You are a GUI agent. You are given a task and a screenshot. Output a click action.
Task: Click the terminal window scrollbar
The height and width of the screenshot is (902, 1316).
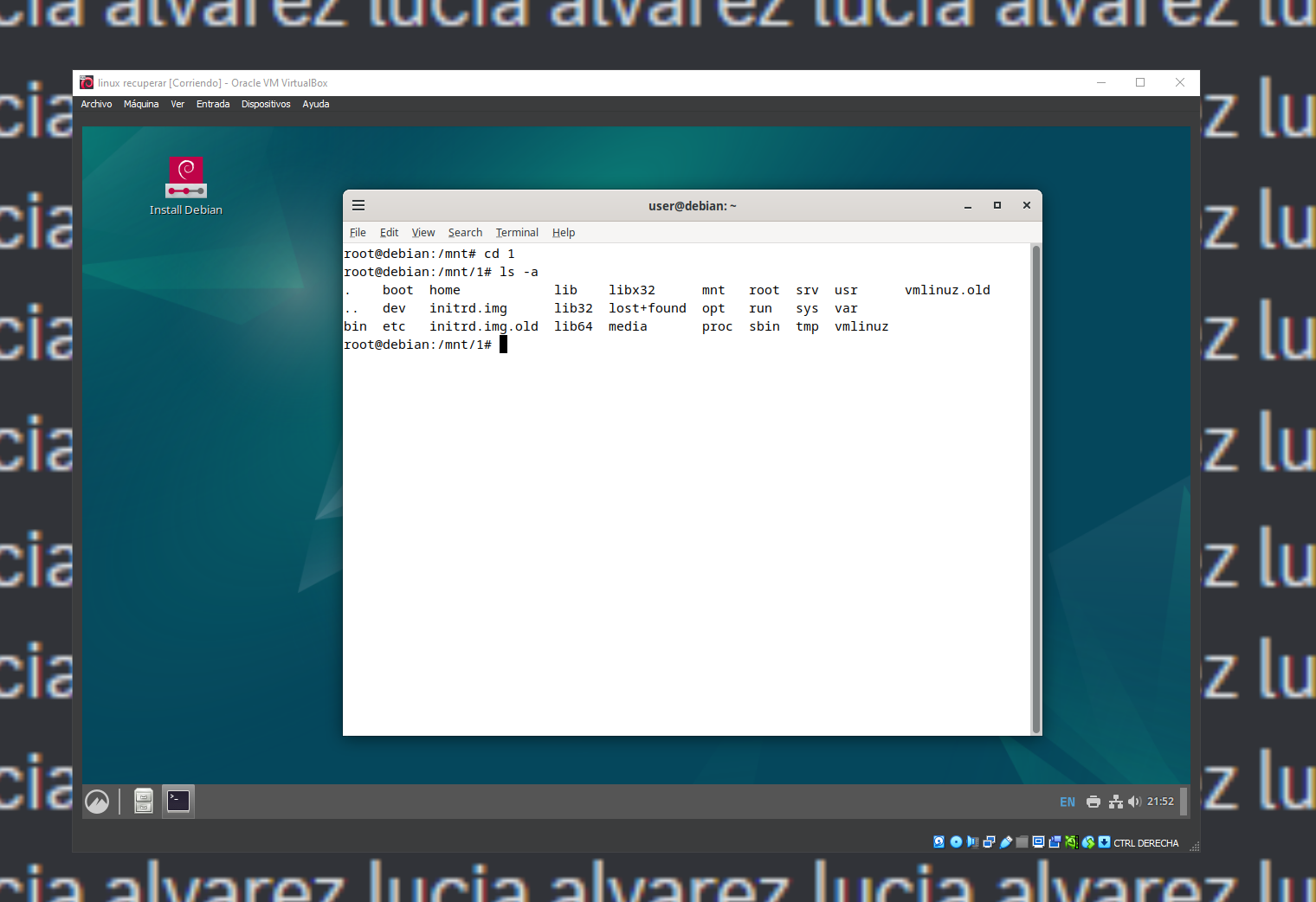point(1035,485)
